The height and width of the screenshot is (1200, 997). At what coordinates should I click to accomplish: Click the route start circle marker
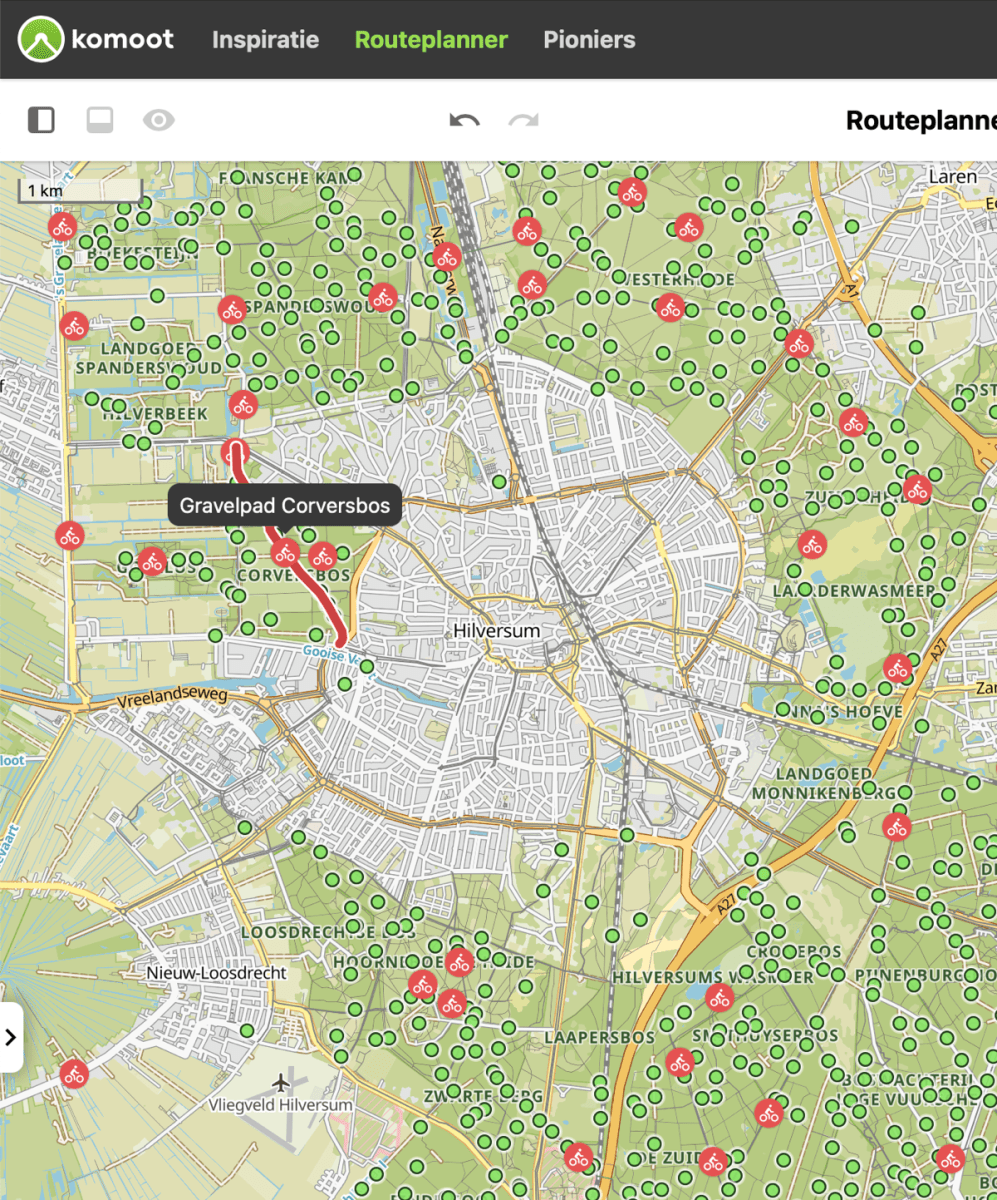tap(234, 449)
